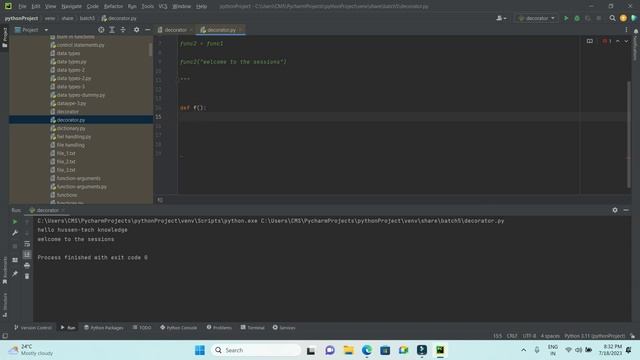Click the red error indicator in editor
Image resolution: width=640 pixels, height=360 pixels.
pos(607,41)
